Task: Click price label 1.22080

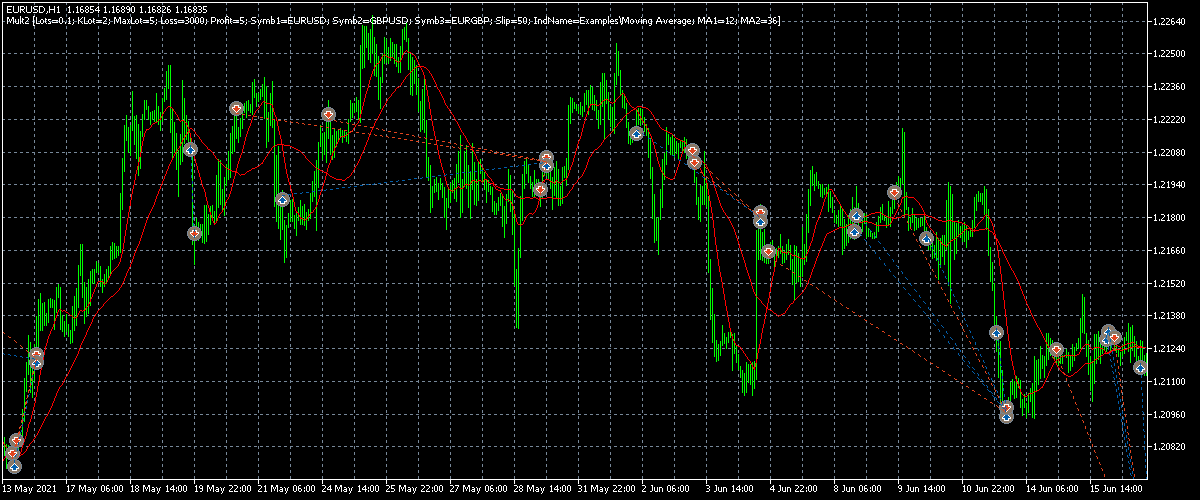Action: pyautogui.click(x=1169, y=153)
